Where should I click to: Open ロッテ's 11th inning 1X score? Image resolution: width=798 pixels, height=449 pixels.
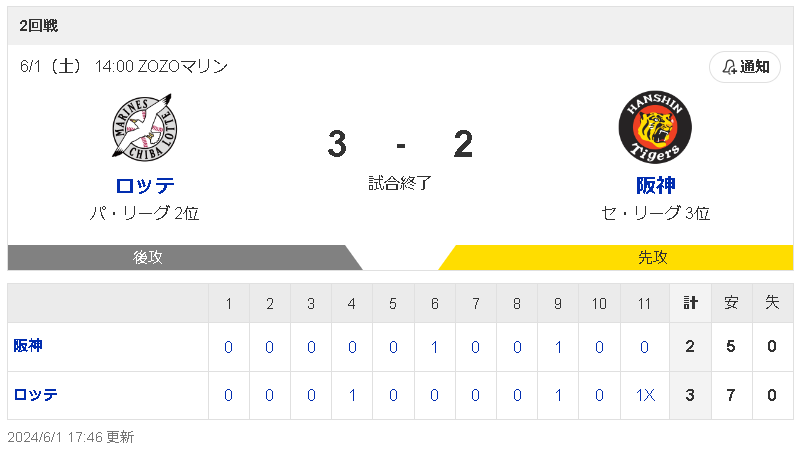click(x=645, y=396)
